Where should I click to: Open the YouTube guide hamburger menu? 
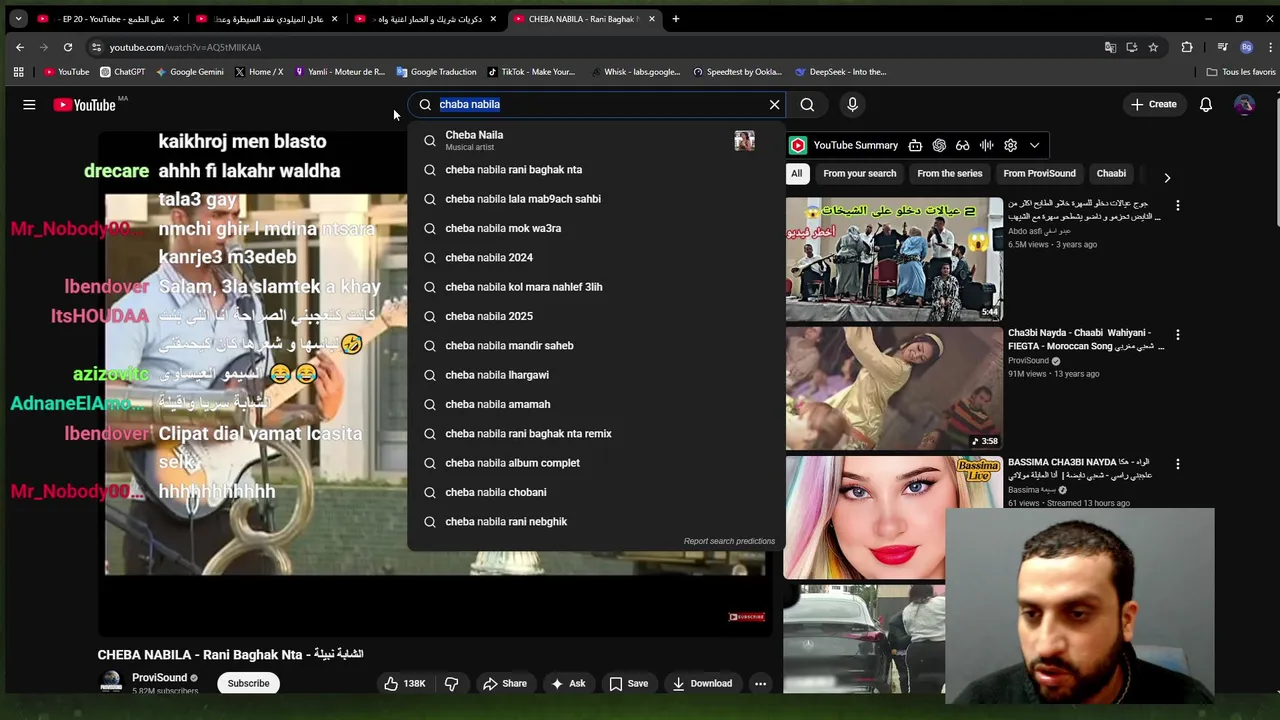pos(29,104)
